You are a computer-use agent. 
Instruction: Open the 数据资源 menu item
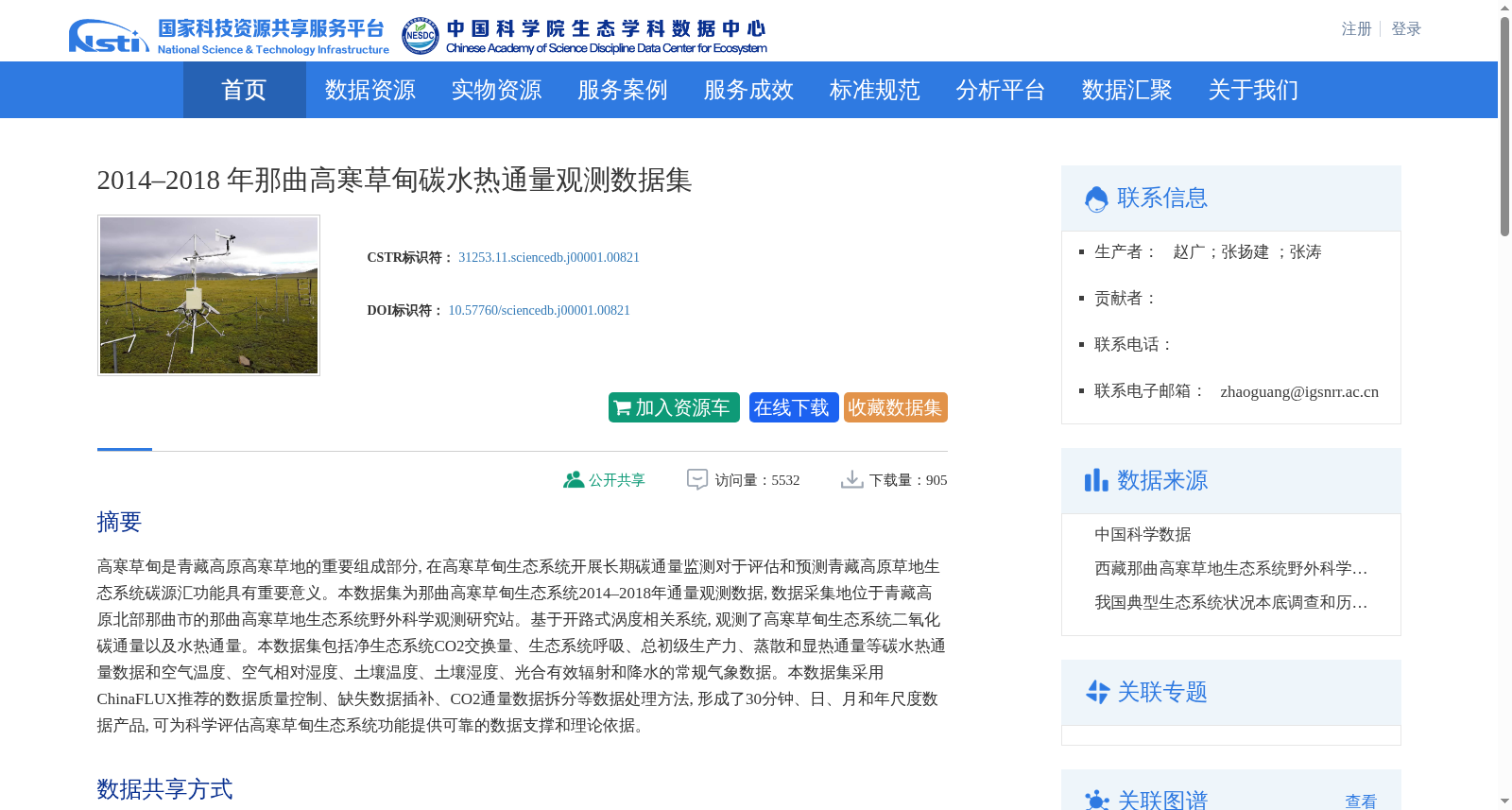coord(370,90)
